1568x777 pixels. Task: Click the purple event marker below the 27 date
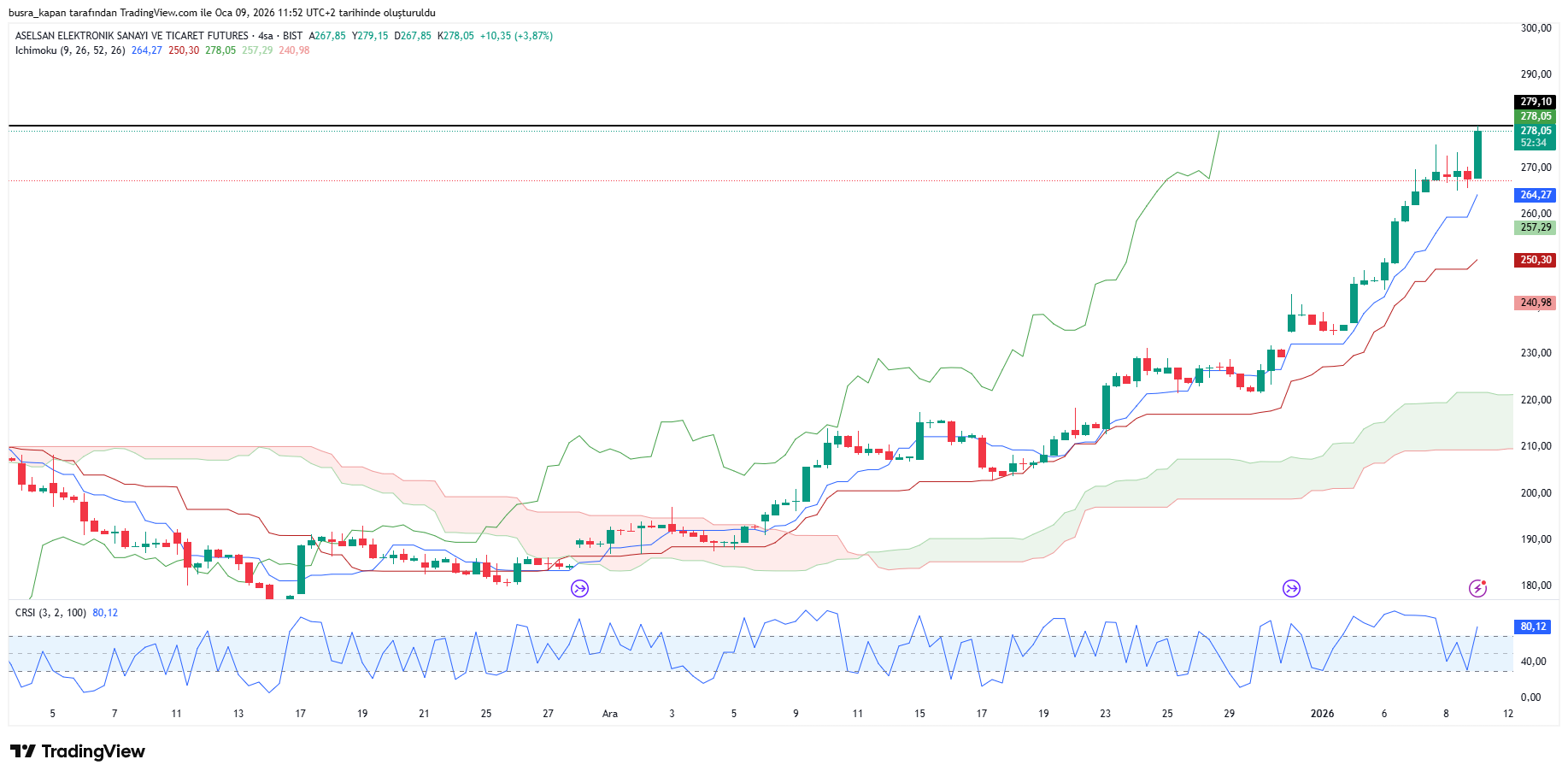(x=580, y=588)
